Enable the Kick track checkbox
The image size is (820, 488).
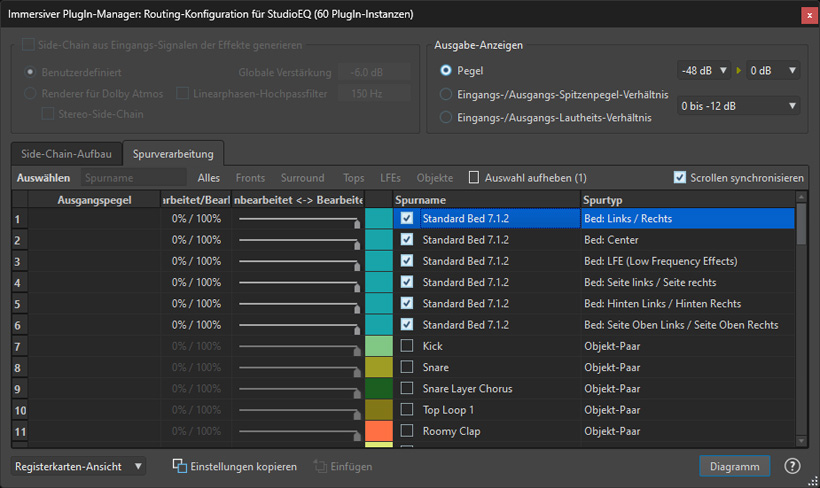[x=406, y=346]
